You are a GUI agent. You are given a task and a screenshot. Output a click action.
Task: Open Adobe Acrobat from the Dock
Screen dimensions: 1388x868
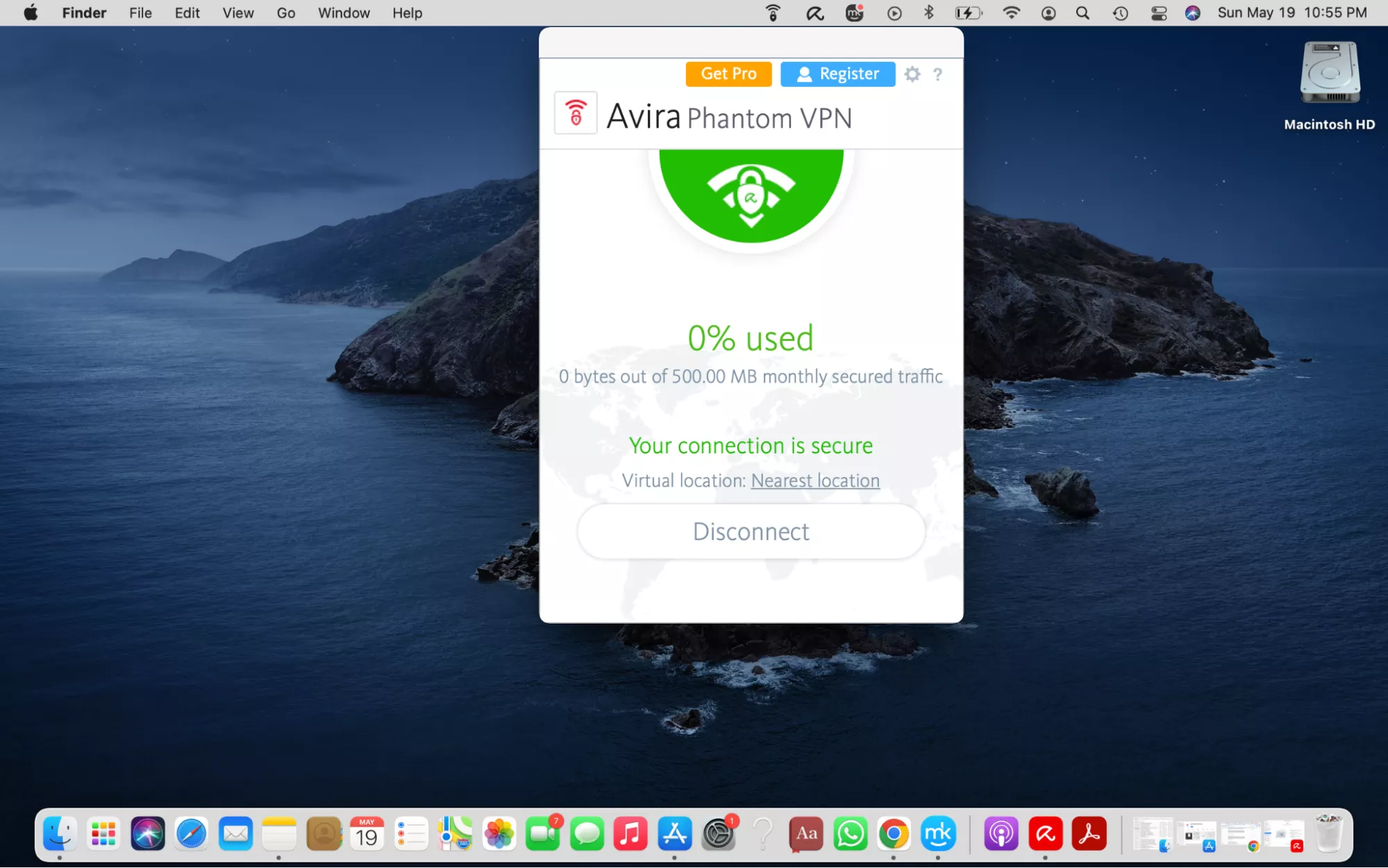tap(1089, 834)
